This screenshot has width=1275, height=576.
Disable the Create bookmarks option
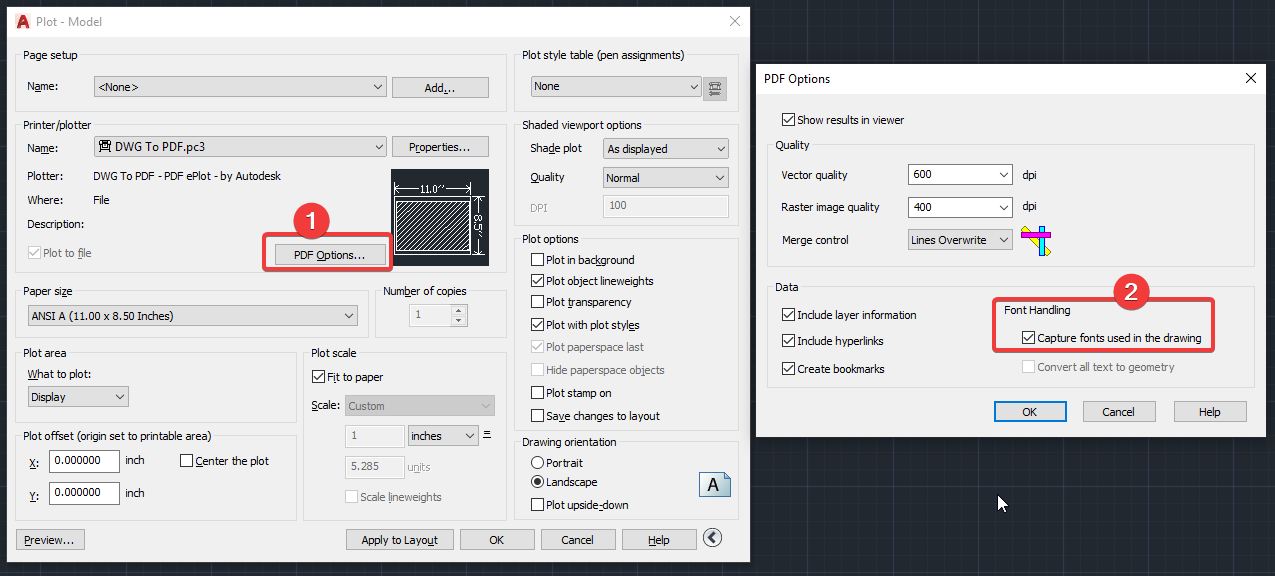(x=789, y=368)
